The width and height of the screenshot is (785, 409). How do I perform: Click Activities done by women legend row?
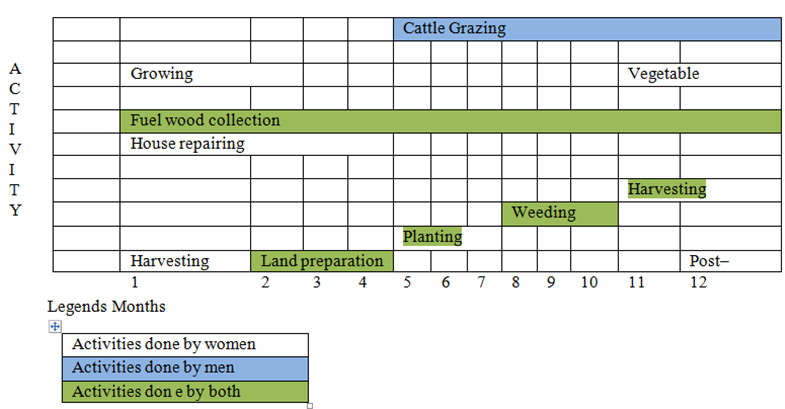pos(186,345)
